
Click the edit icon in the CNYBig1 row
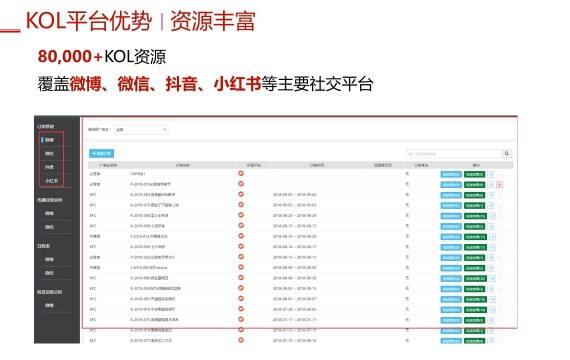[x=491, y=175]
